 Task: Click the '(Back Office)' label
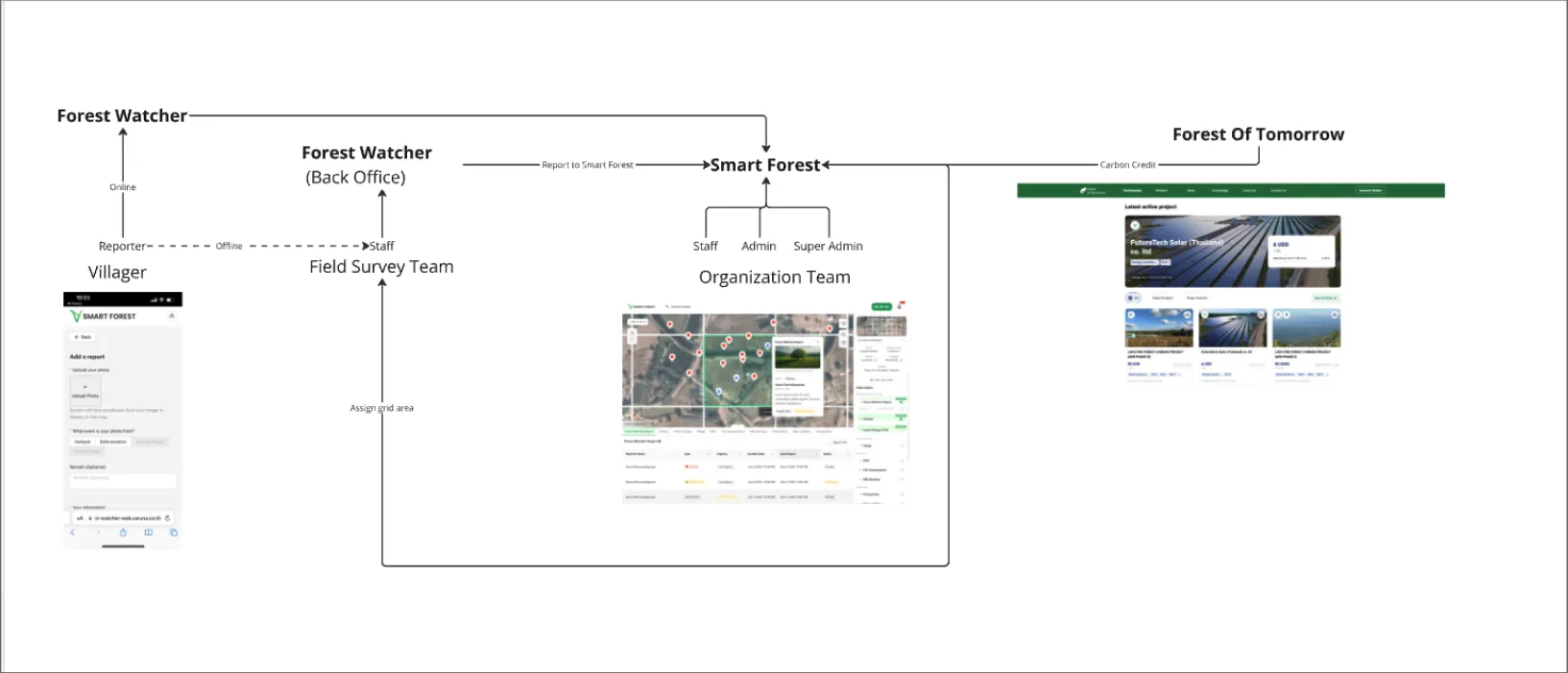[355, 178]
